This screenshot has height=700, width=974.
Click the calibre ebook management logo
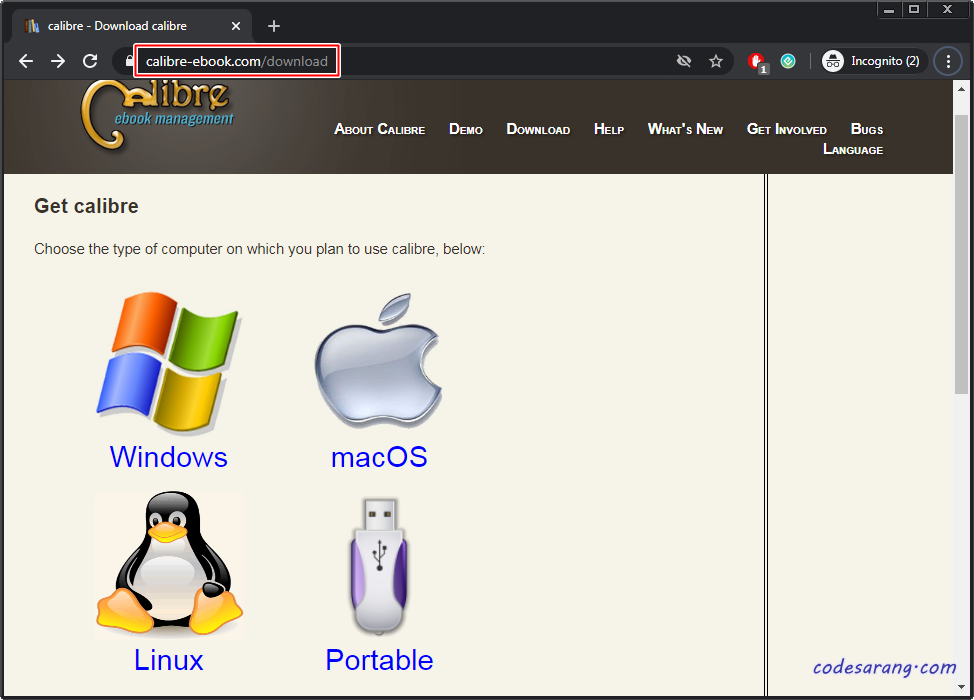tap(157, 116)
